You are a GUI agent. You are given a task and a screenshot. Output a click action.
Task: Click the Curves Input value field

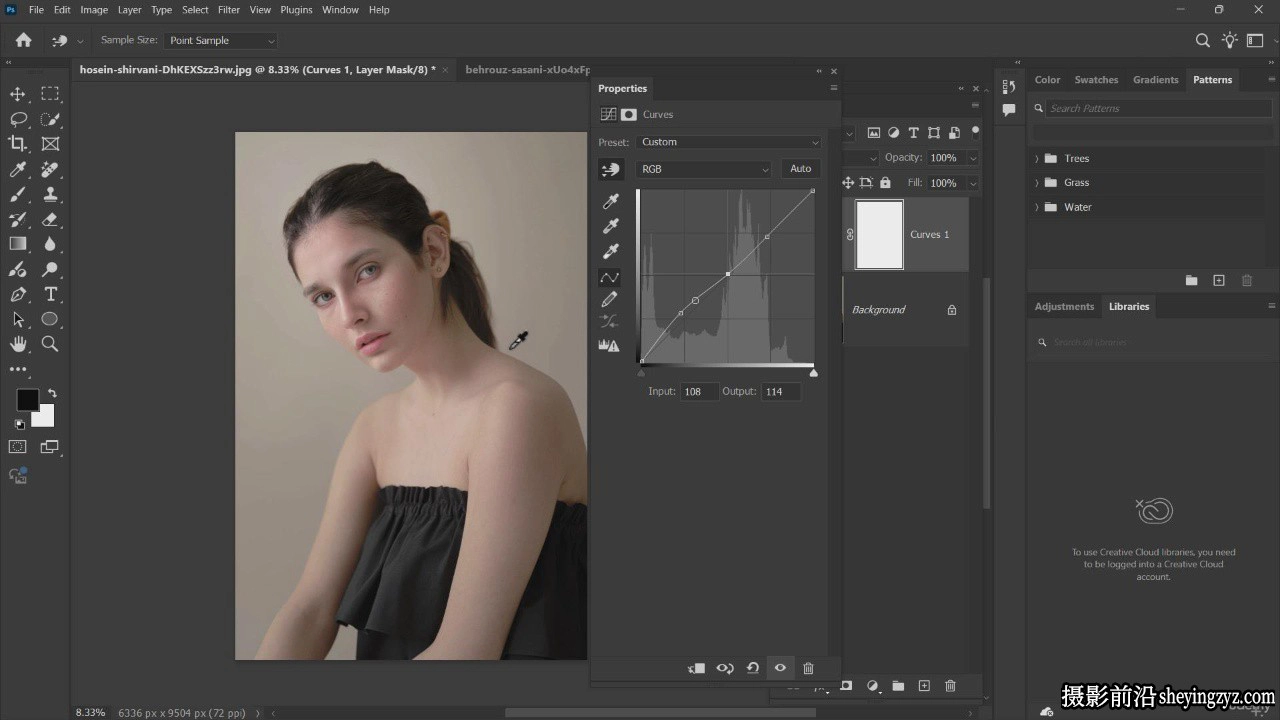[x=699, y=392]
